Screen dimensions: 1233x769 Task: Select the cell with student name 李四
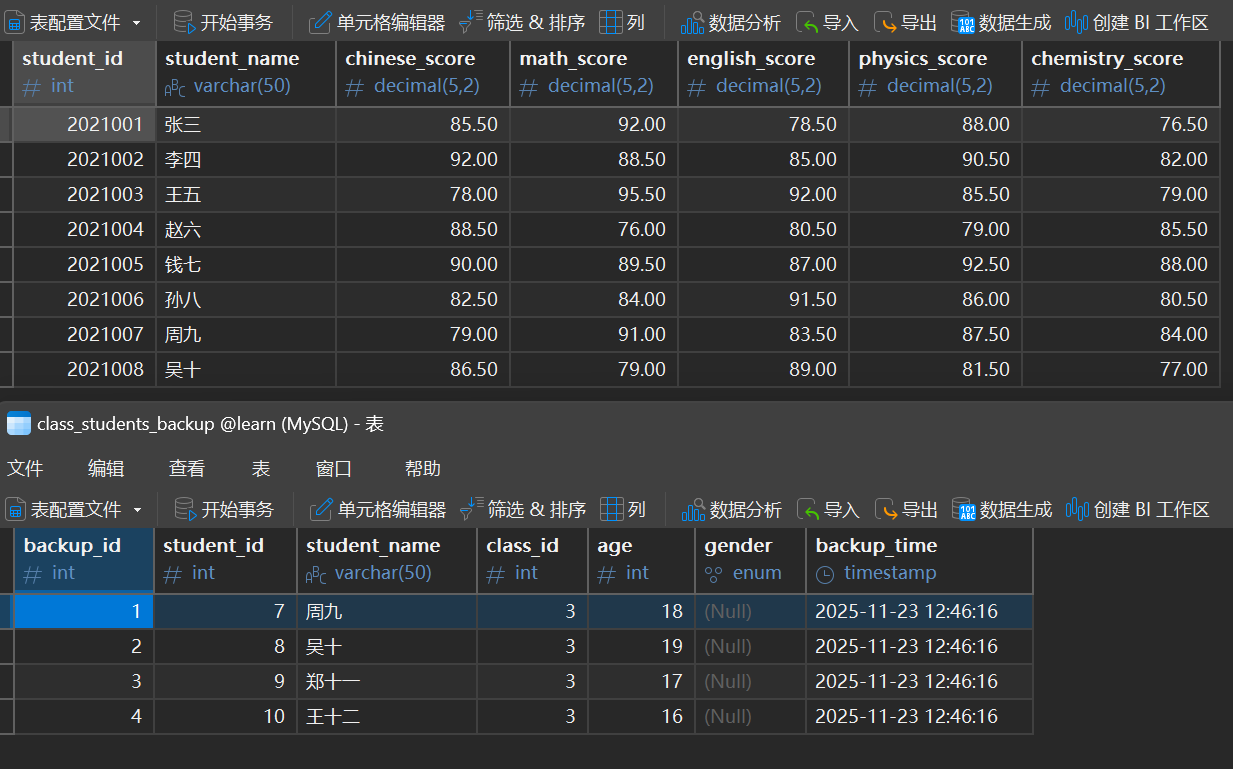click(x=246, y=160)
